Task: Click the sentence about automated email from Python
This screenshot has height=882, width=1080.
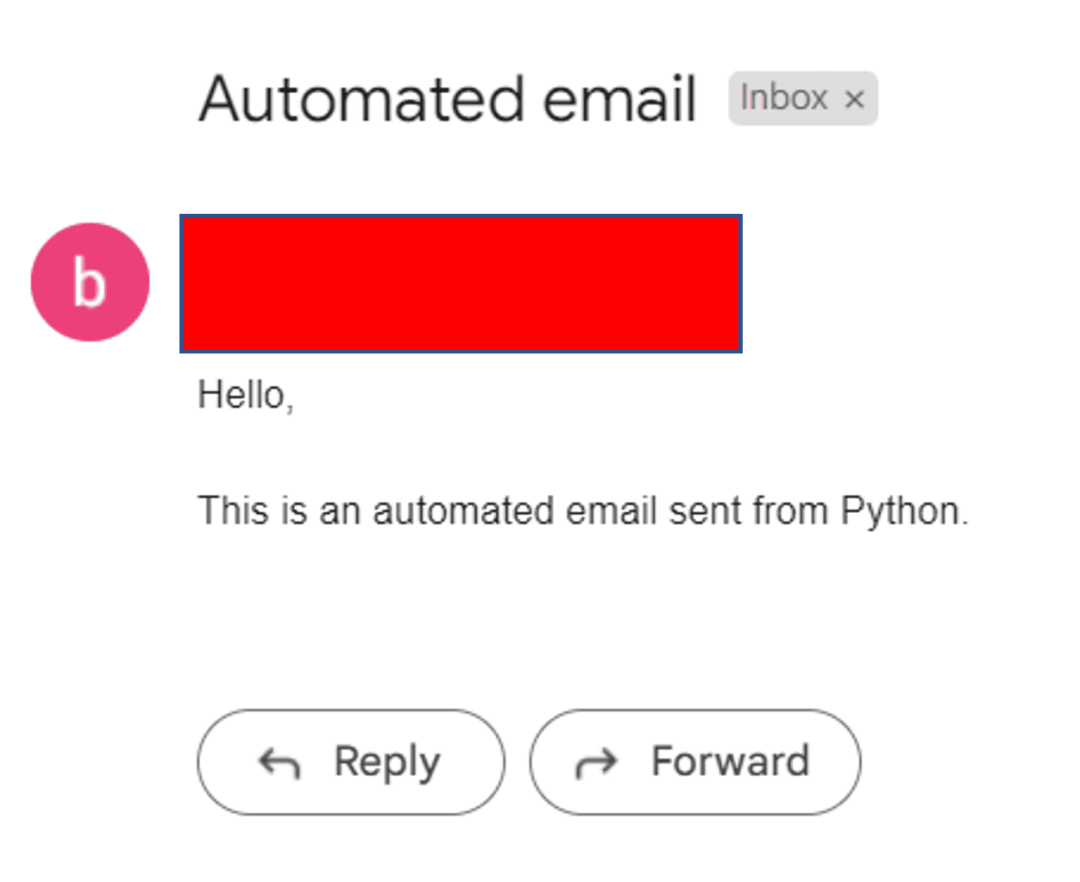Action: (x=583, y=511)
